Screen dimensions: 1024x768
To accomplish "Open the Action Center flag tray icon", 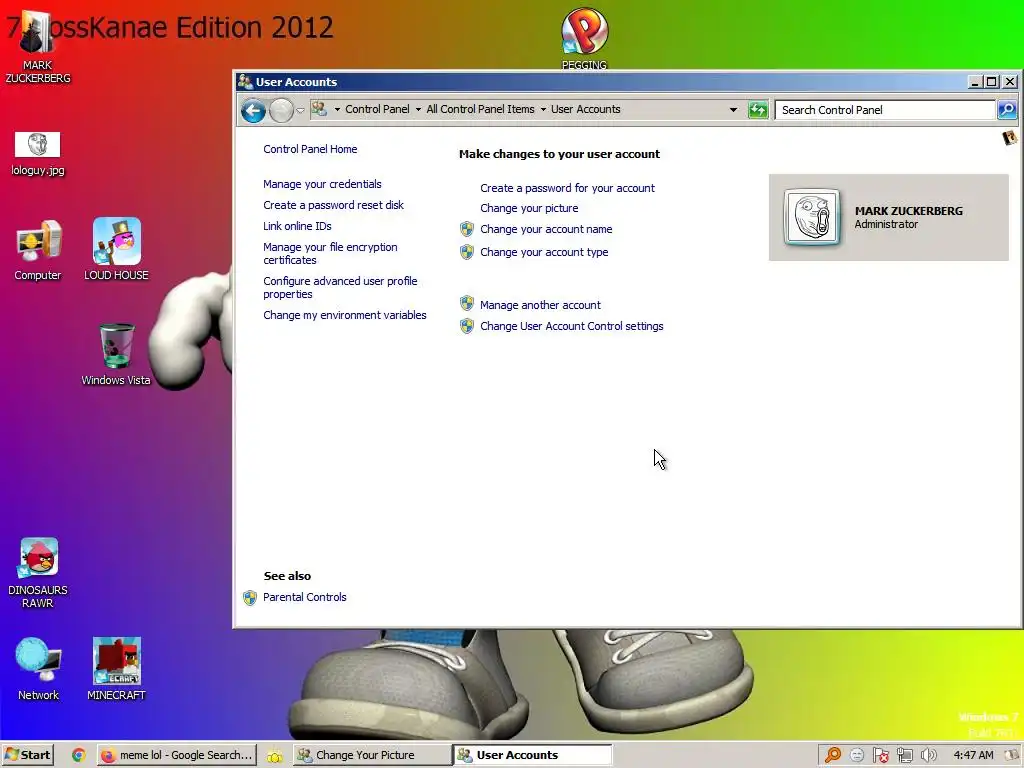I will (880, 755).
